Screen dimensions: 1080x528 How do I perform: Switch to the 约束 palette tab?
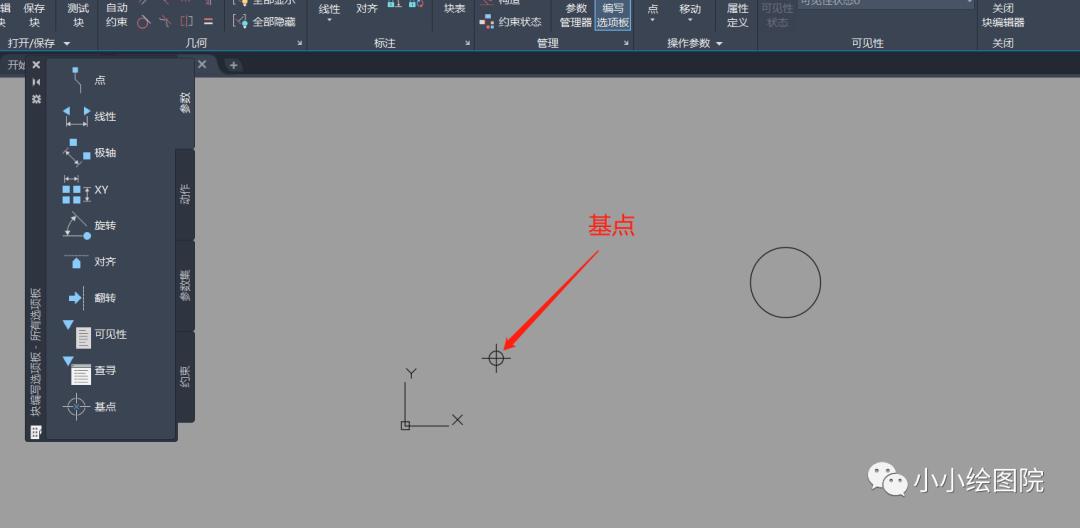pyautogui.click(x=185, y=376)
